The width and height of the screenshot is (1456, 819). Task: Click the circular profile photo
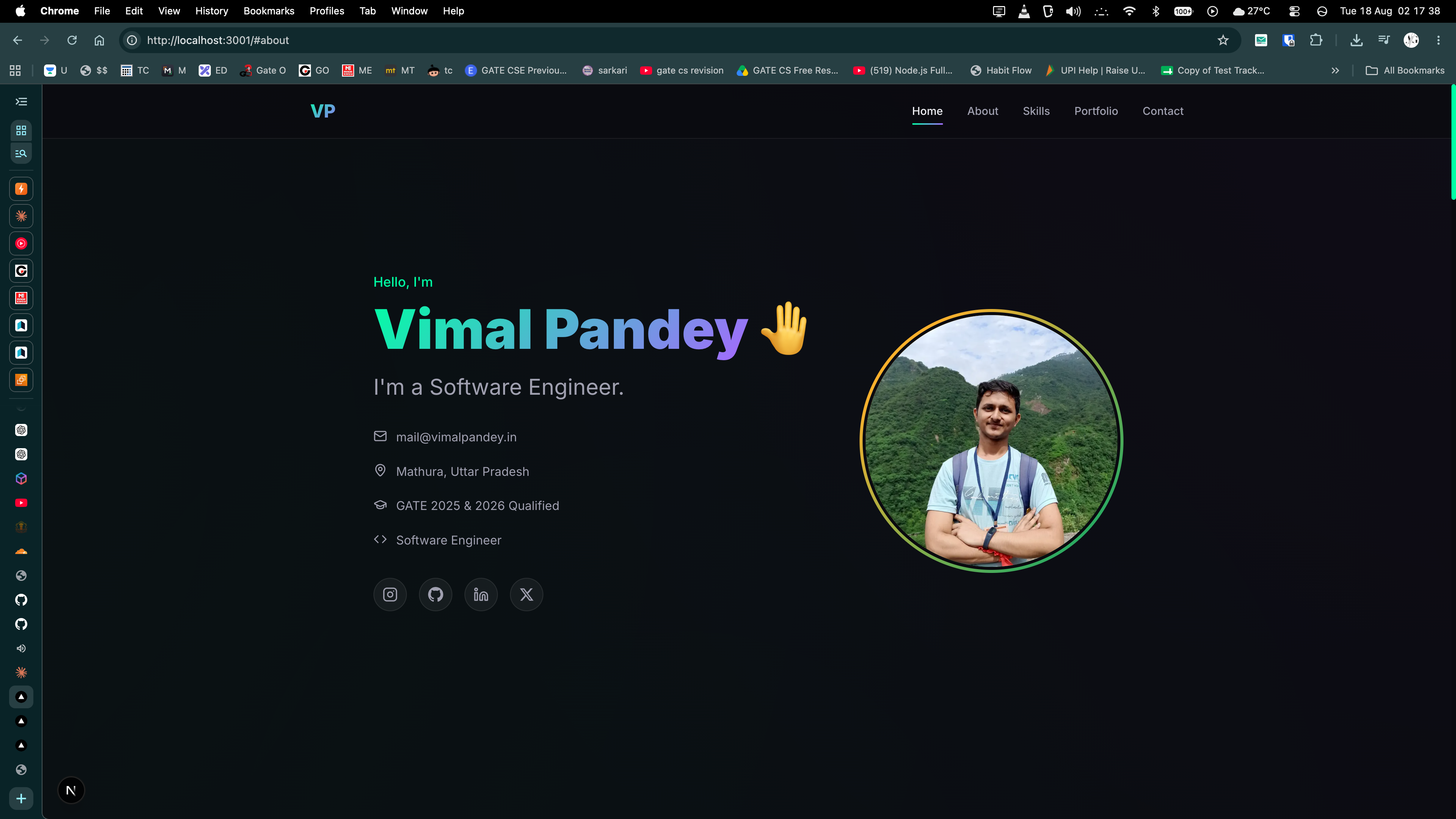[991, 440]
